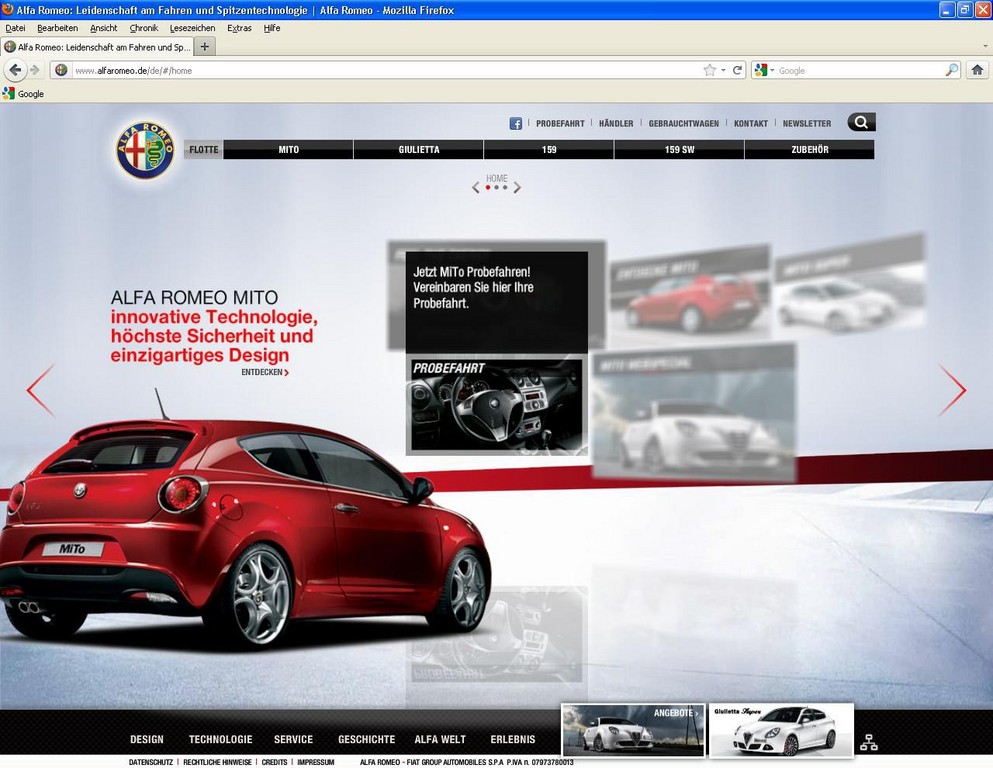
Task: Click the magnifier in browser search box
Action: click(952, 70)
